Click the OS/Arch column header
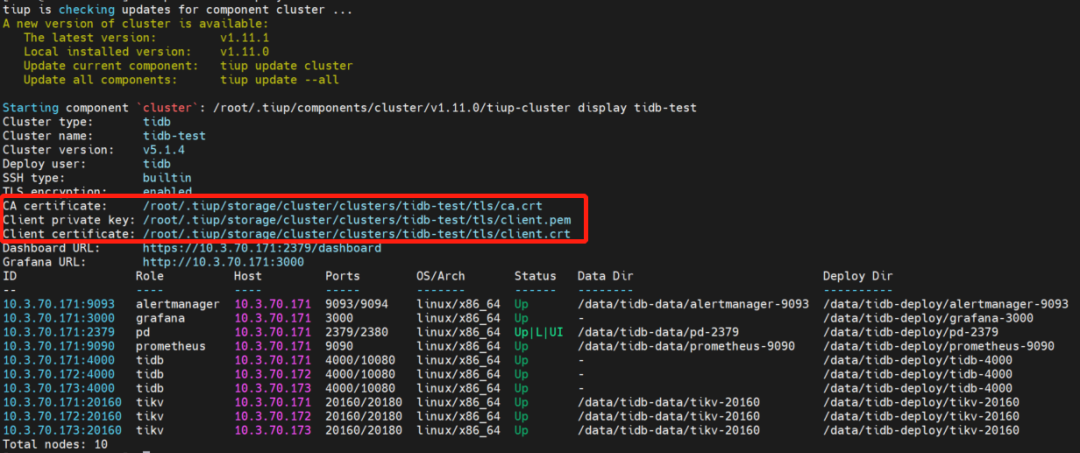This screenshot has width=1080, height=453. coord(441,276)
